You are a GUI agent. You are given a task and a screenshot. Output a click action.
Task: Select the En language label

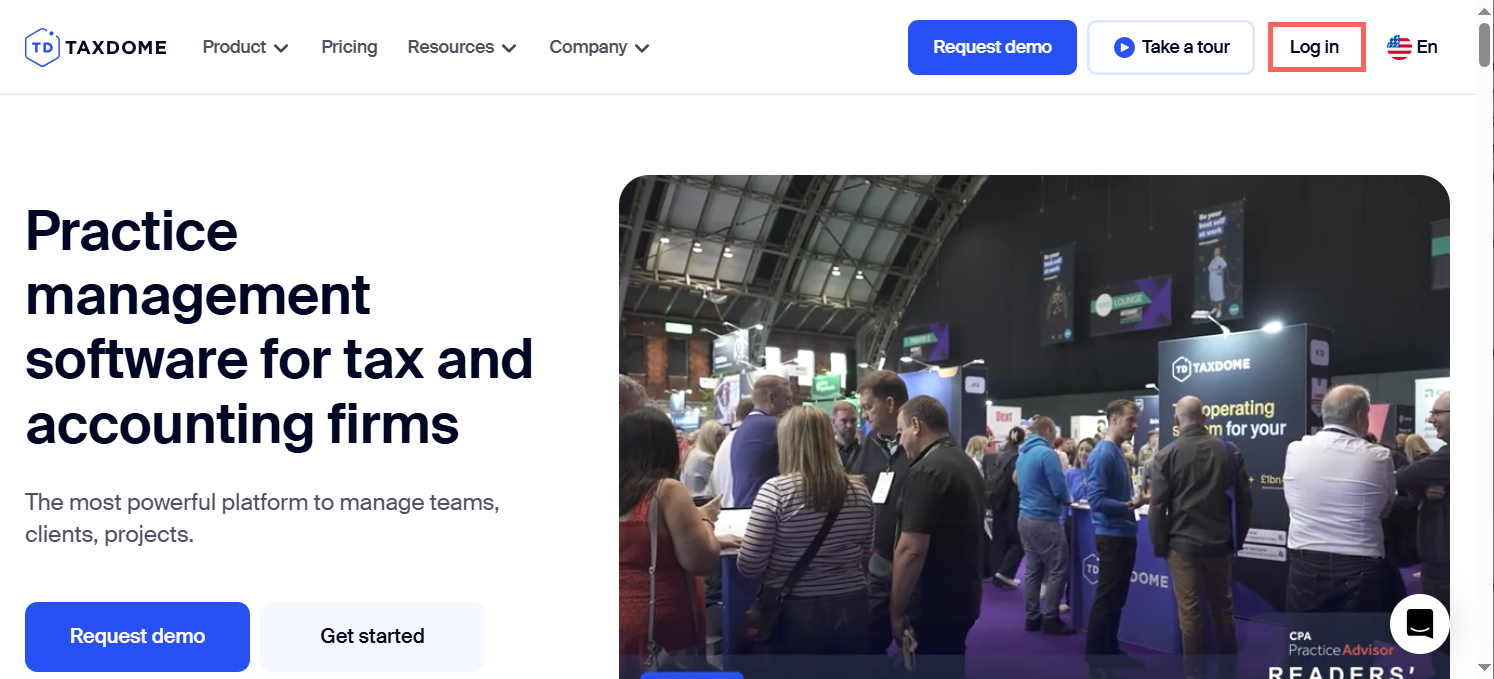pyautogui.click(x=1427, y=47)
